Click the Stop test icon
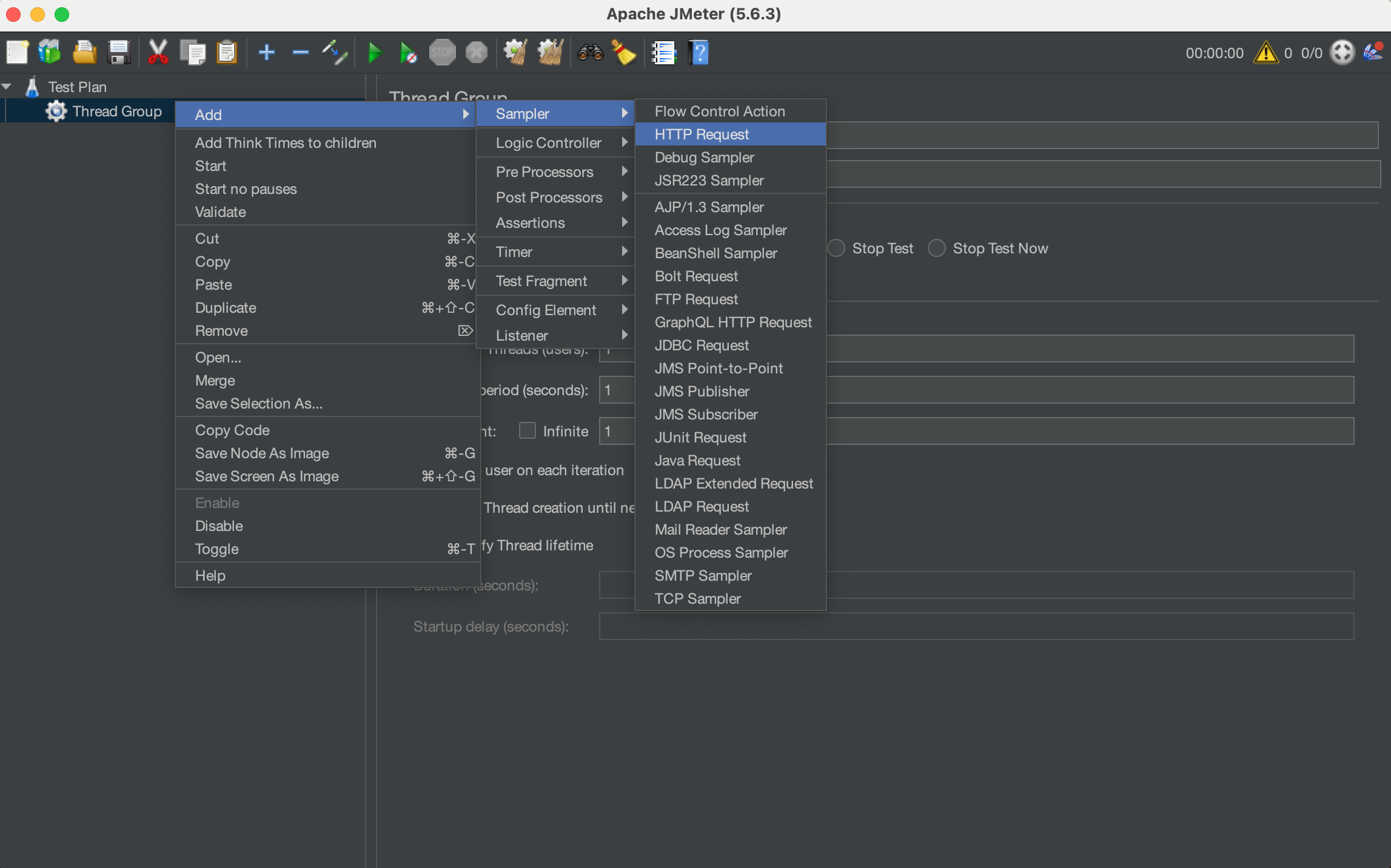 442,52
